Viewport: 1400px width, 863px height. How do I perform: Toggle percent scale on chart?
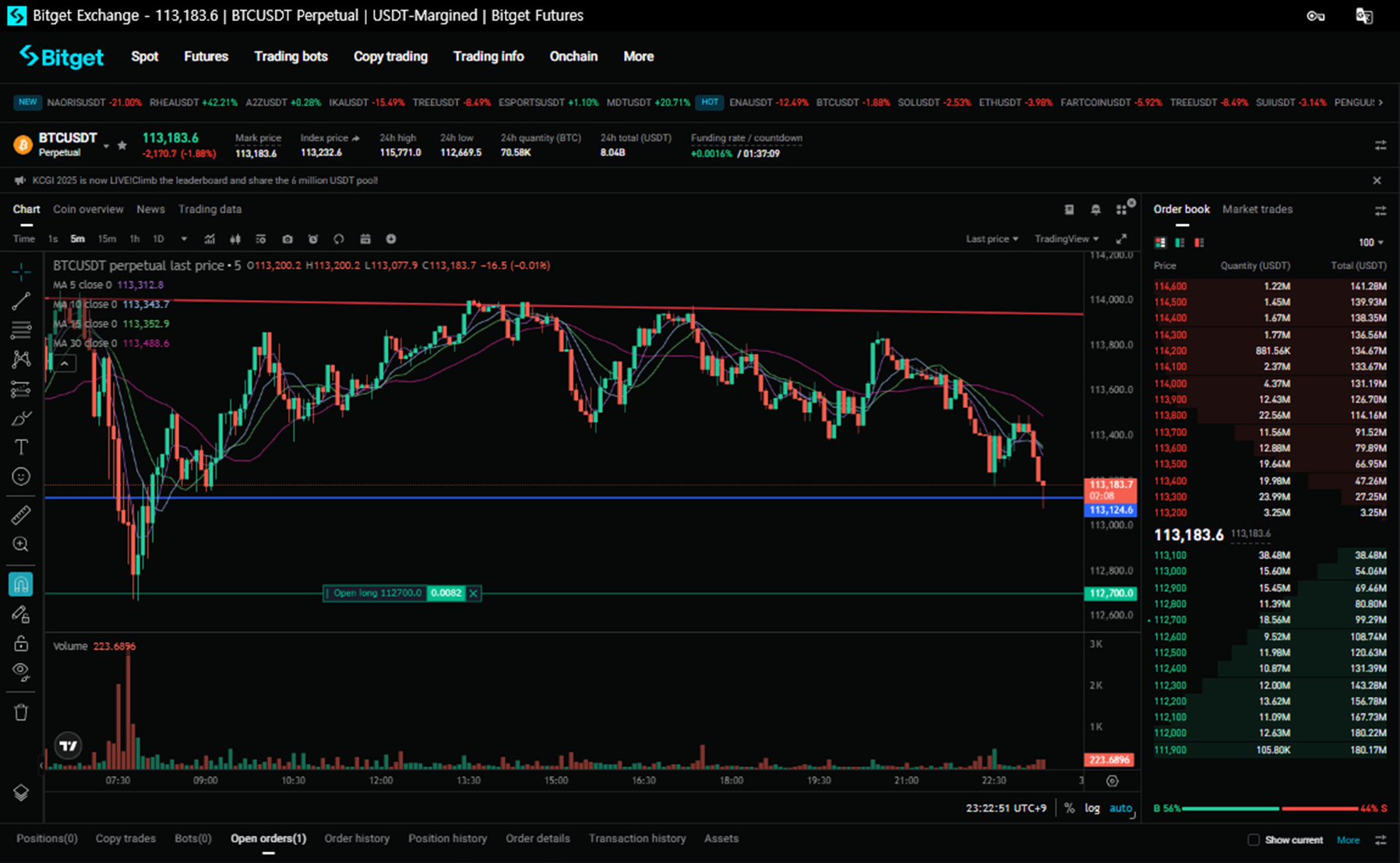[1069, 808]
